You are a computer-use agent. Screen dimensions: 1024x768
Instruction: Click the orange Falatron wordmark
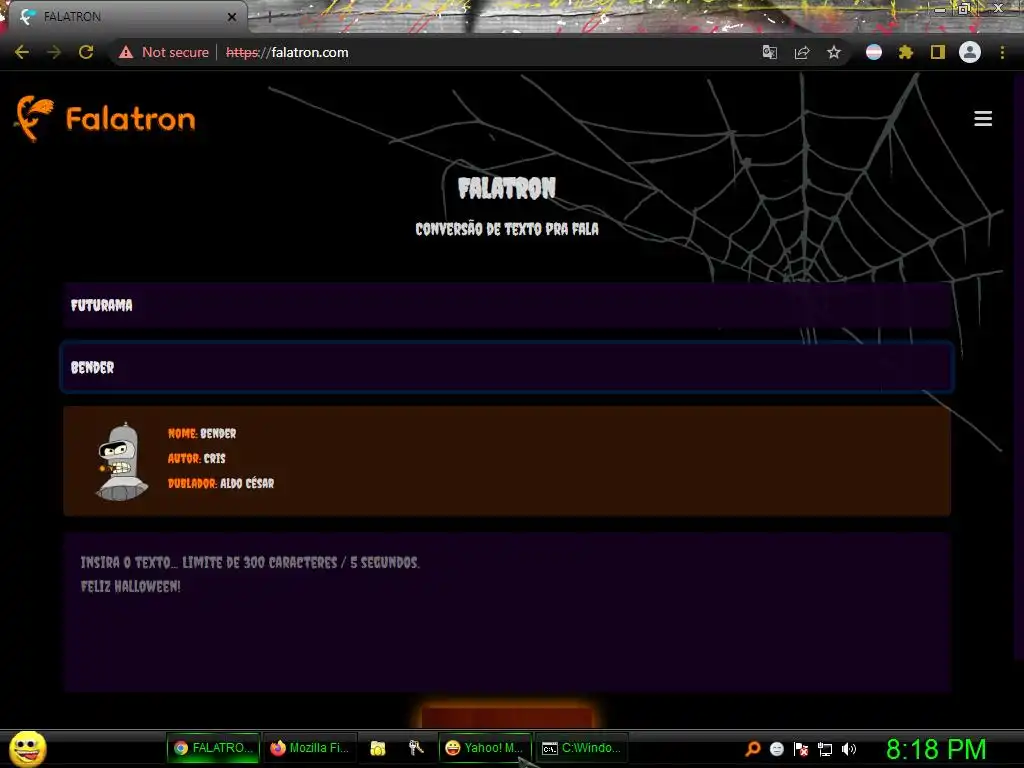[x=131, y=119]
